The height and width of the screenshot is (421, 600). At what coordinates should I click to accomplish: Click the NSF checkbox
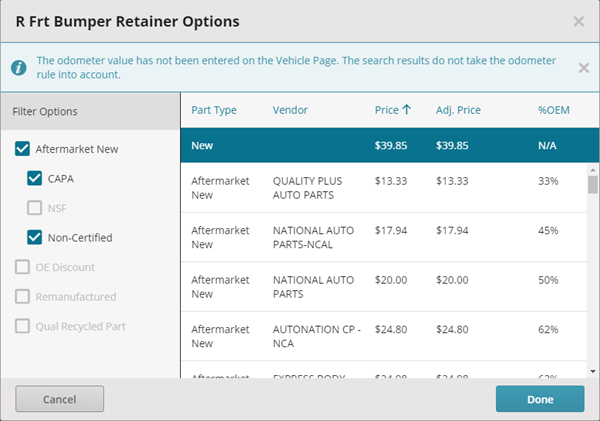point(35,208)
